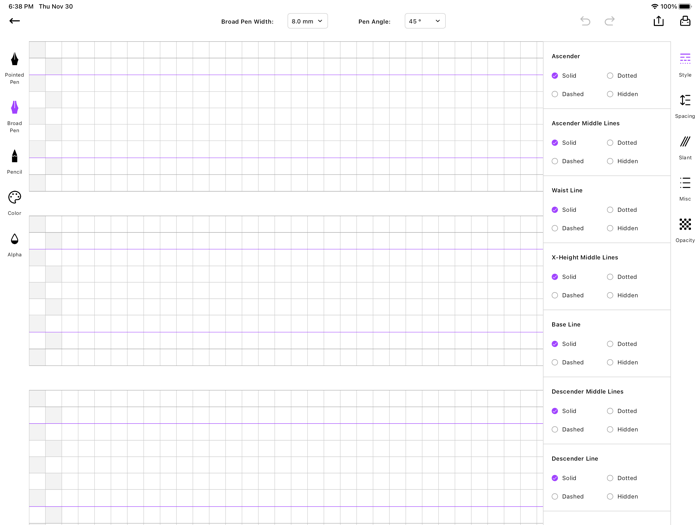Switch to the Opacity panel
Screen dimensions: 700x525
[x=685, y=230]
